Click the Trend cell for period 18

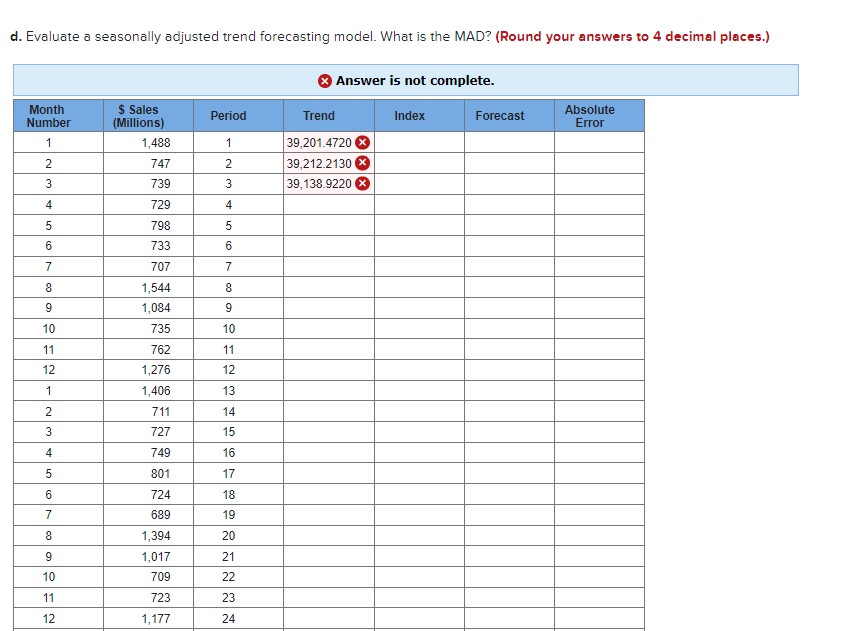[329, 494]
